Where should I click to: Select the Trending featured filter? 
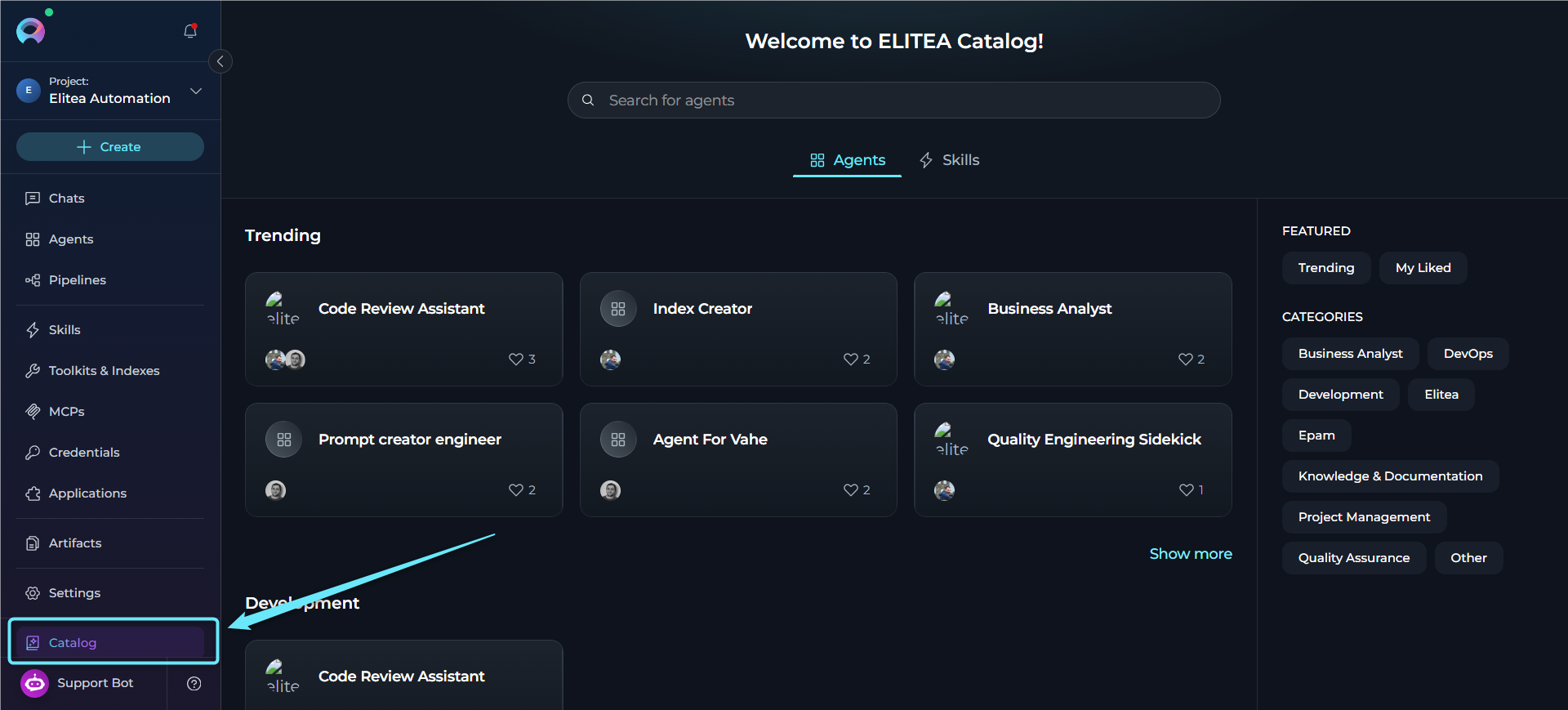[1326, 268]
